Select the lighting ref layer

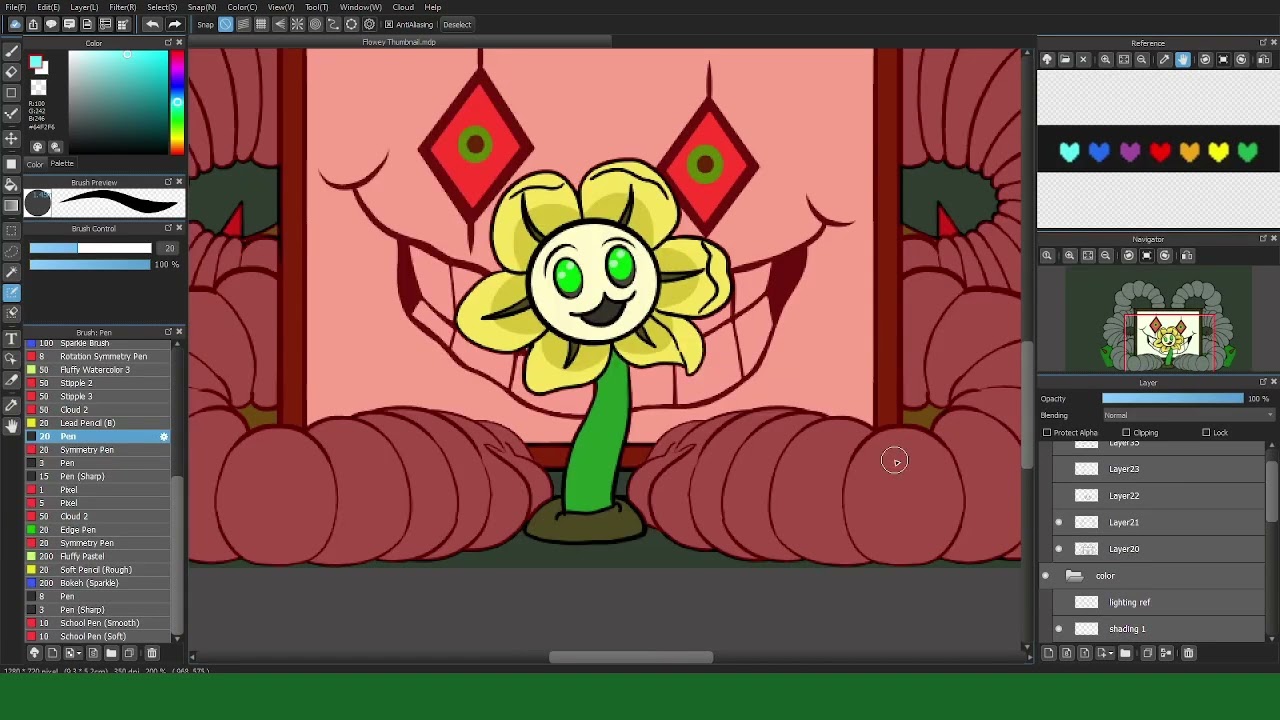(x=1160, y=602)
